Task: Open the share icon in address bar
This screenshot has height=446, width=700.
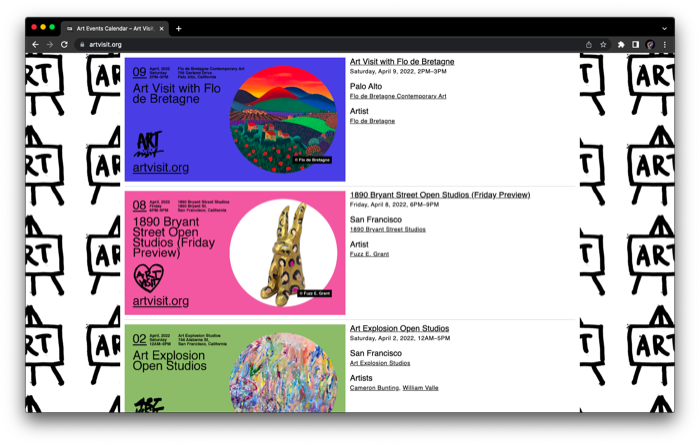Action: coord(589,45)
